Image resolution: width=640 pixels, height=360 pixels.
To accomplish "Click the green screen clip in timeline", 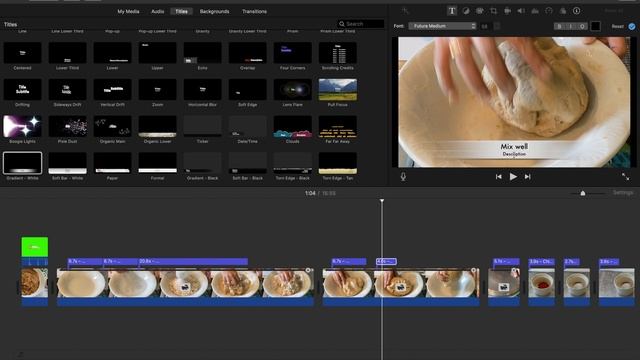I will click(35, 247).
